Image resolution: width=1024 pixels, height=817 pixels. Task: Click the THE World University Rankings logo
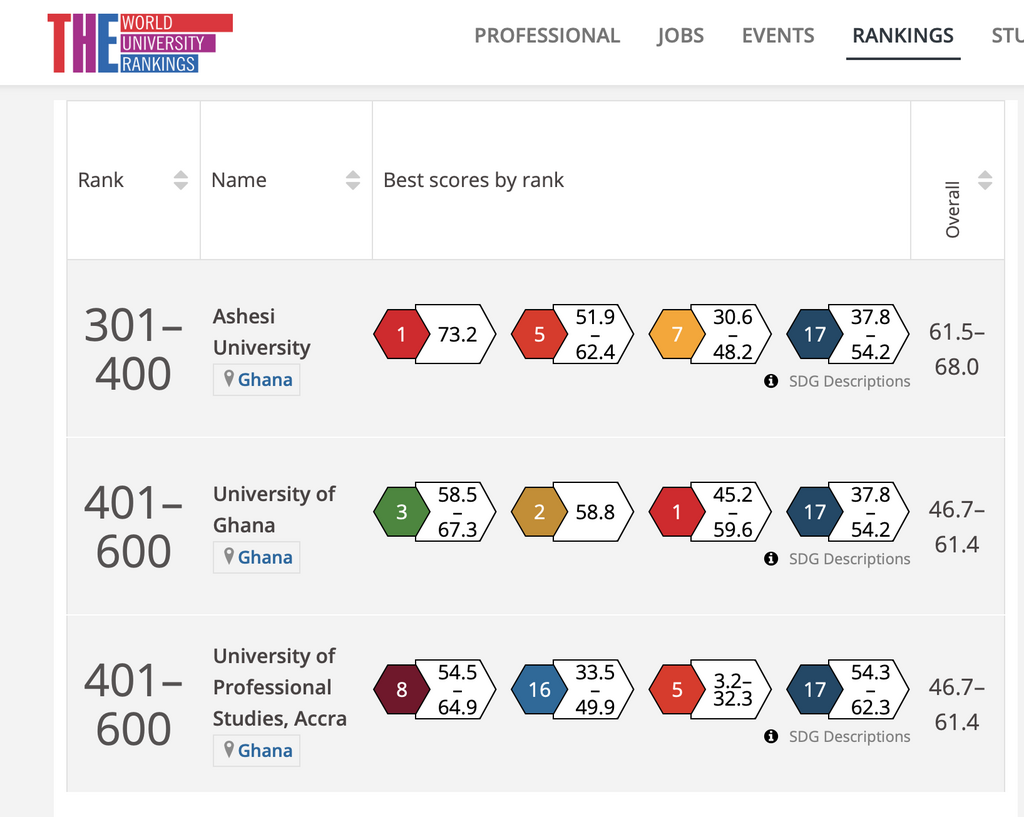(x=140, y=43)
